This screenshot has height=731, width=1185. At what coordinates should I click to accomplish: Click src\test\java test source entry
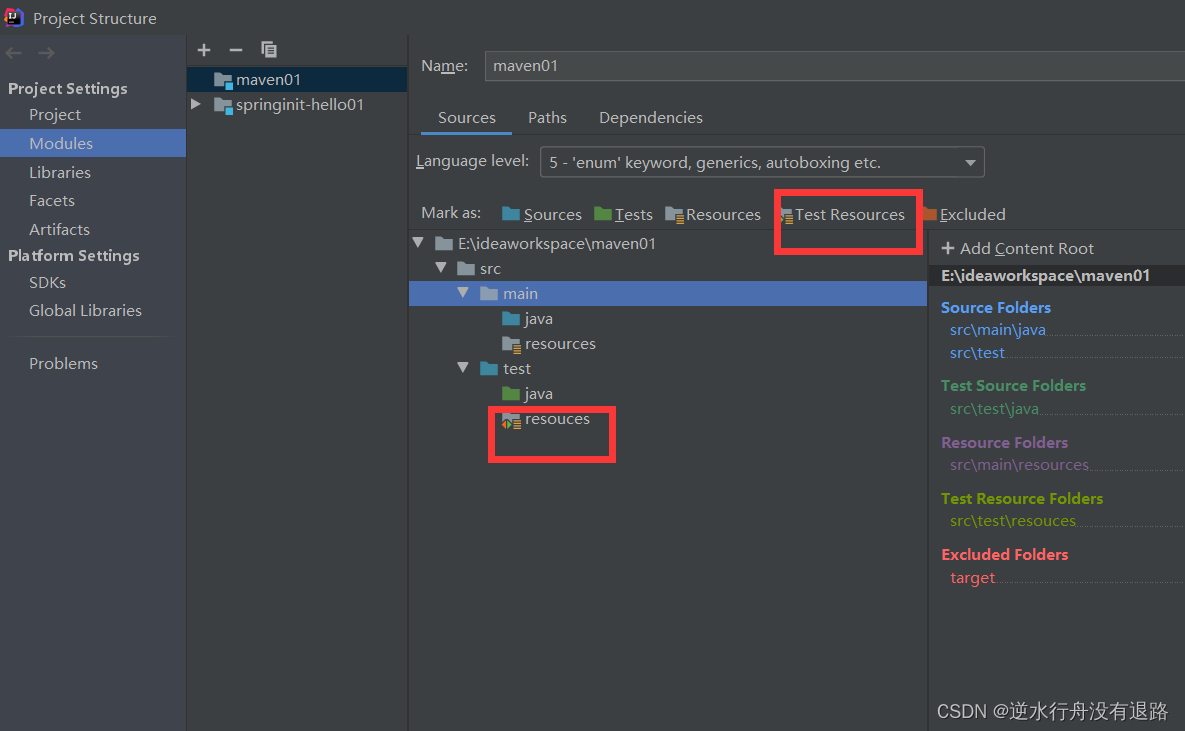click(x=994, y=409)
